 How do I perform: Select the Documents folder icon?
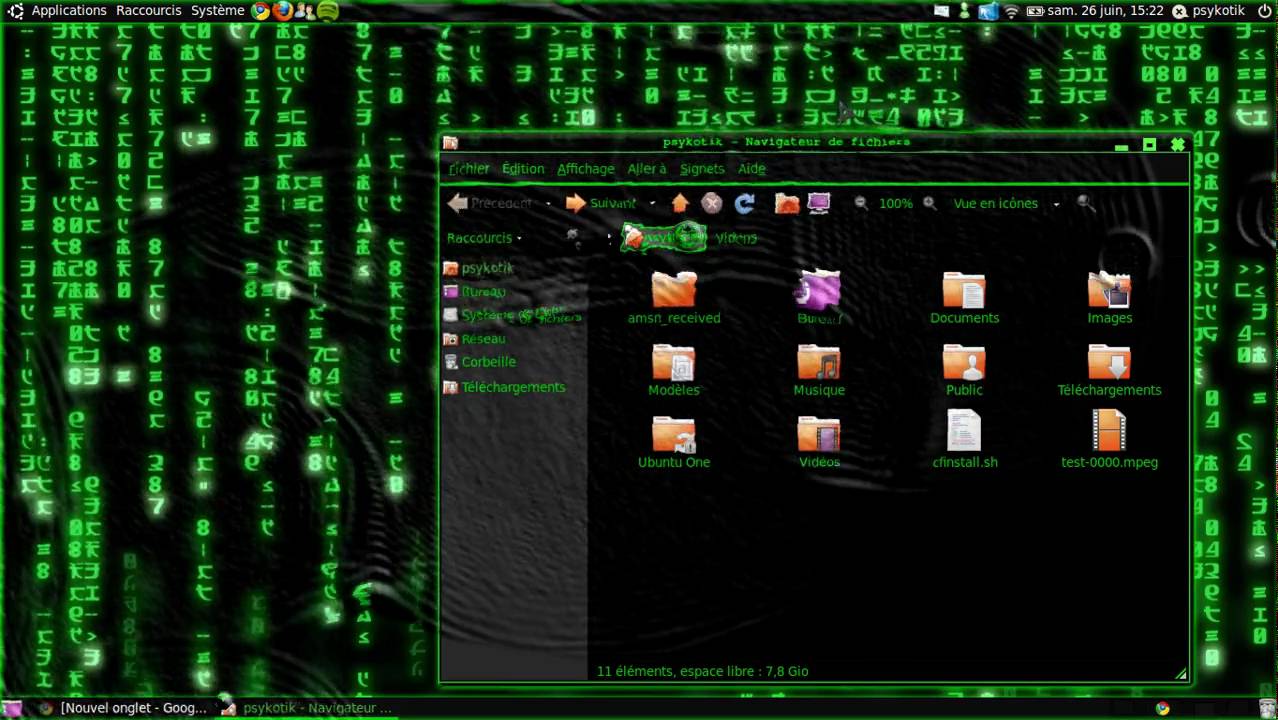pos(964,290)
